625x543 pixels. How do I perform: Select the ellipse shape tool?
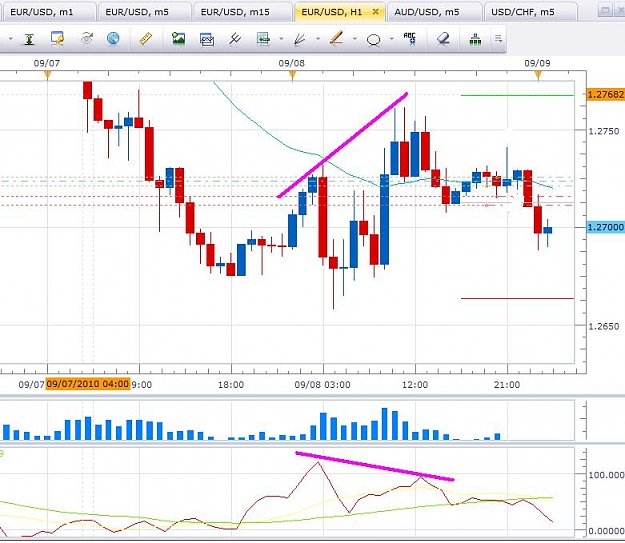[x=373, y=40]
